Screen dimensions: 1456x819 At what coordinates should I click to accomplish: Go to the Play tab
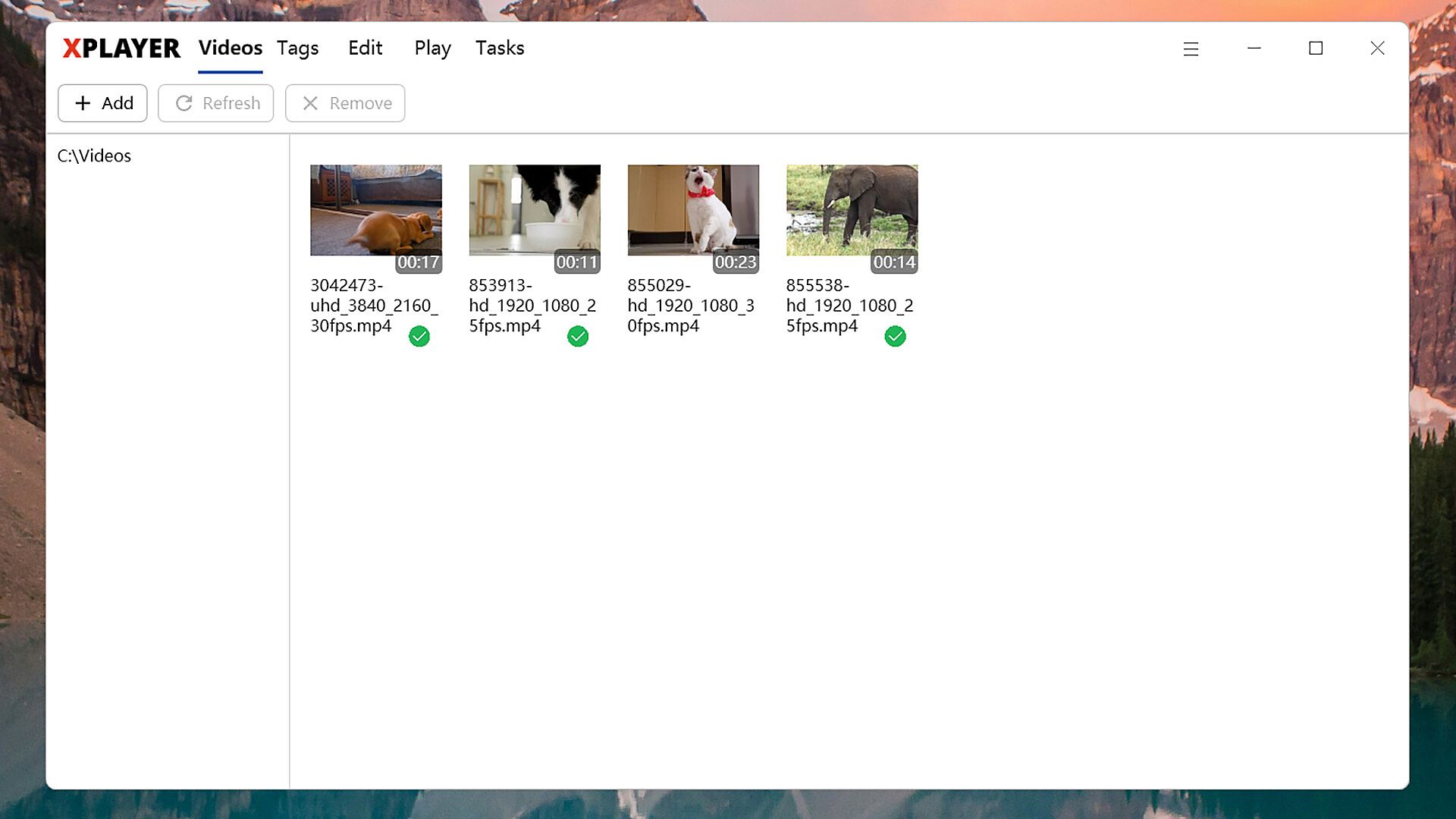point(432,49)
